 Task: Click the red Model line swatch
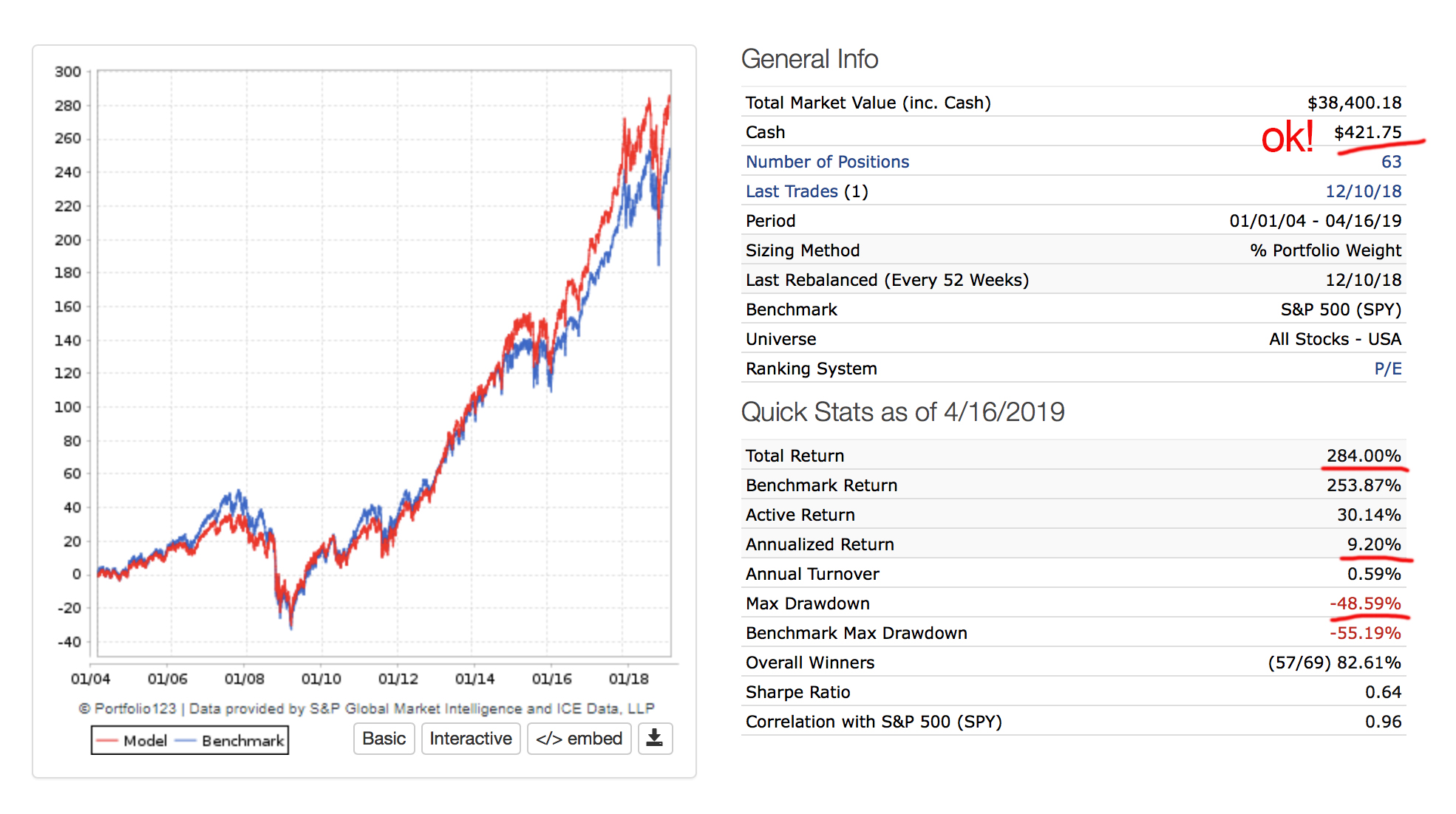(107, 740)
